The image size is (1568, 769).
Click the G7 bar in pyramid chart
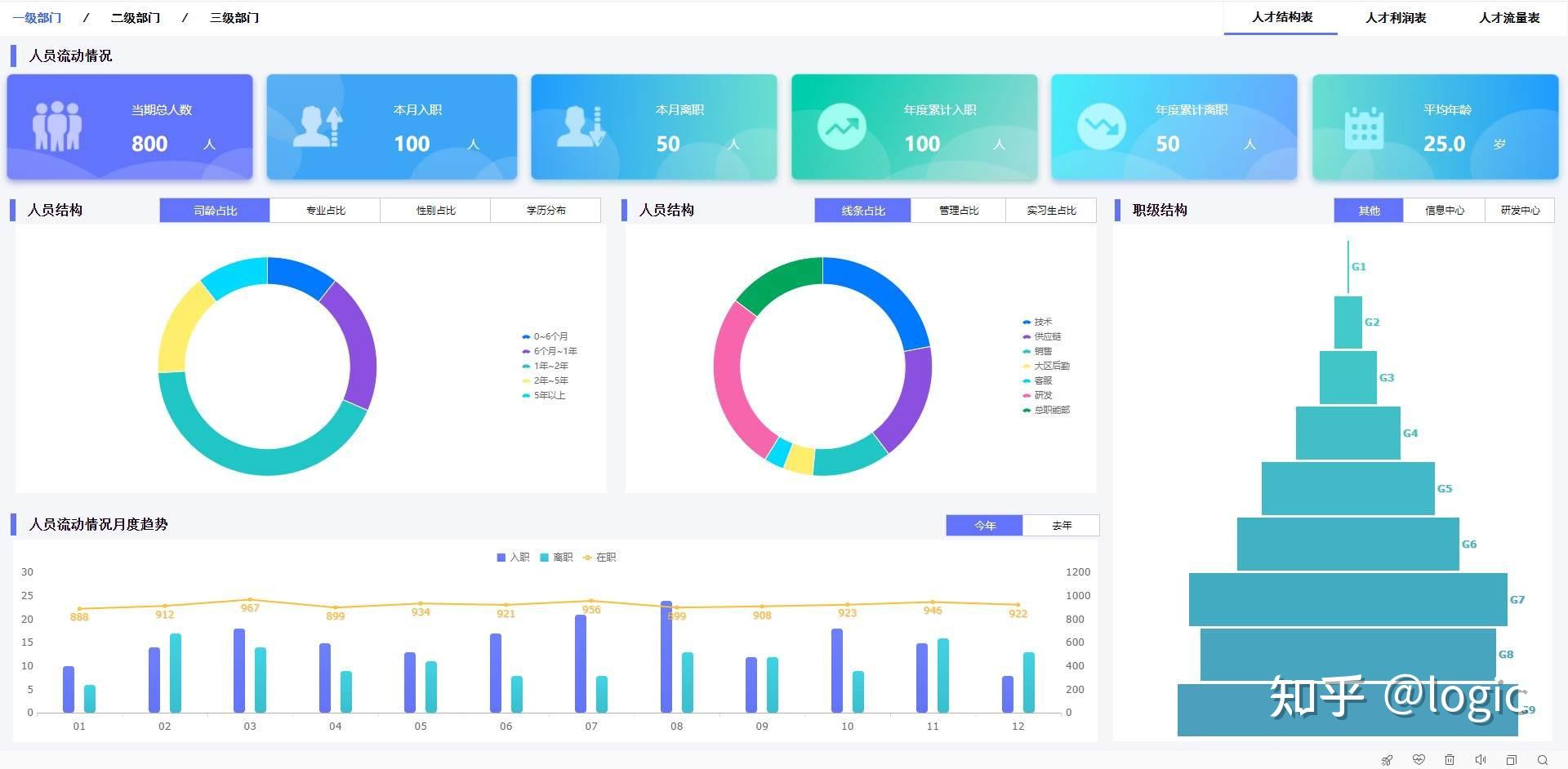pyautogui.click(x=1347, y=599)
